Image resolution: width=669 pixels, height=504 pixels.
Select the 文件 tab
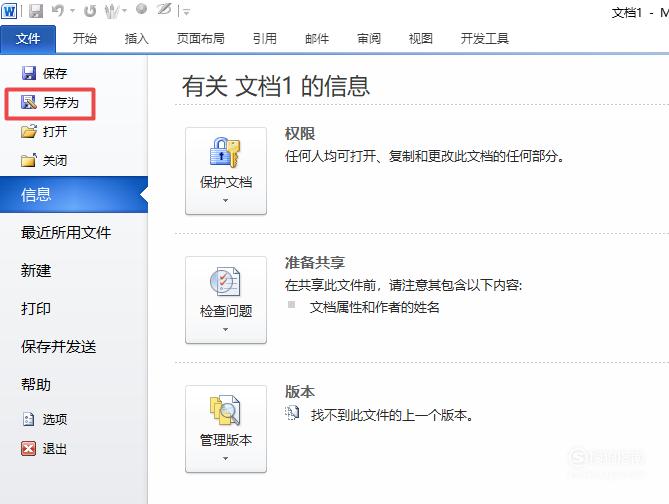pos(28,39)
